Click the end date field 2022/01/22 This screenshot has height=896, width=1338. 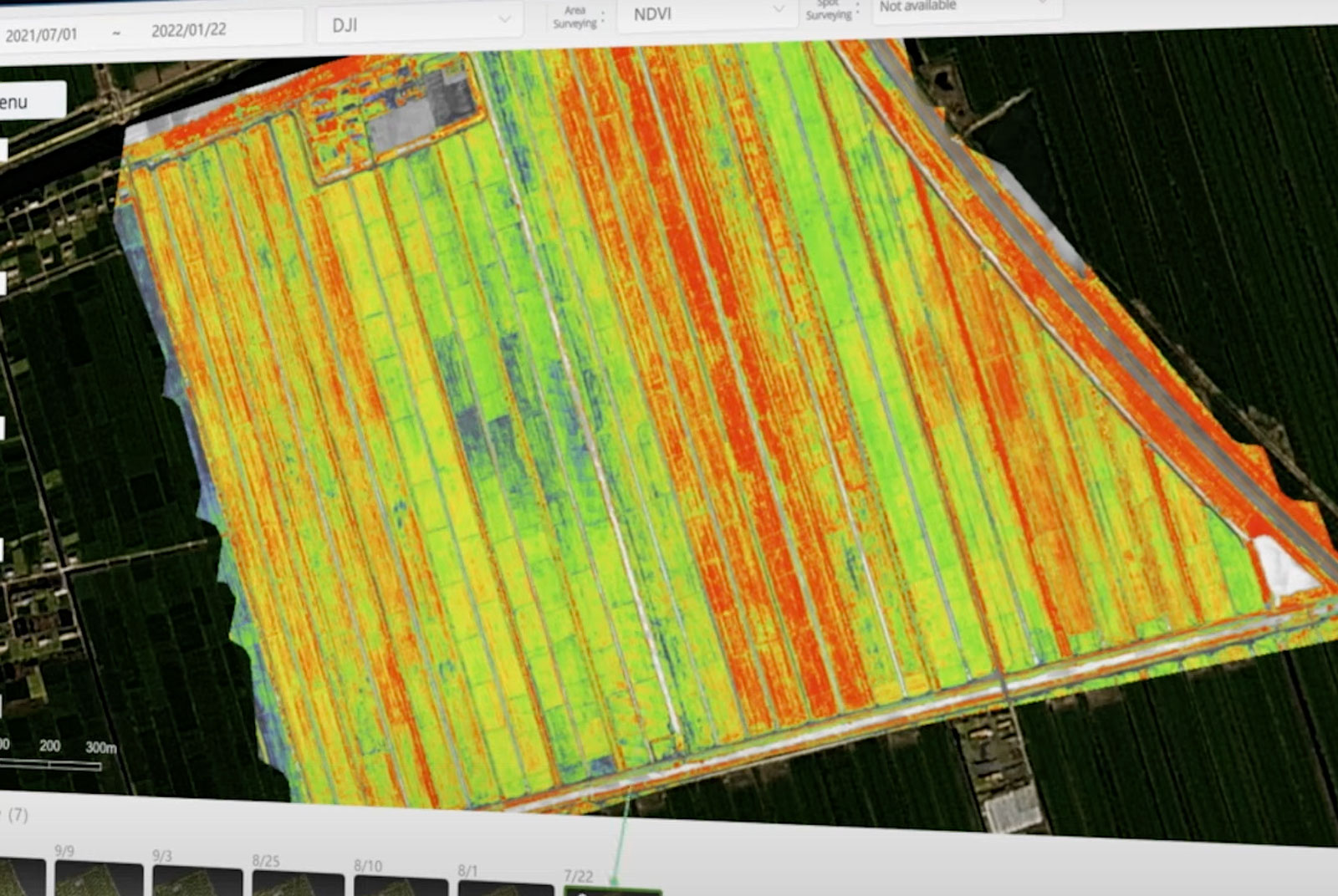[189, 30]
